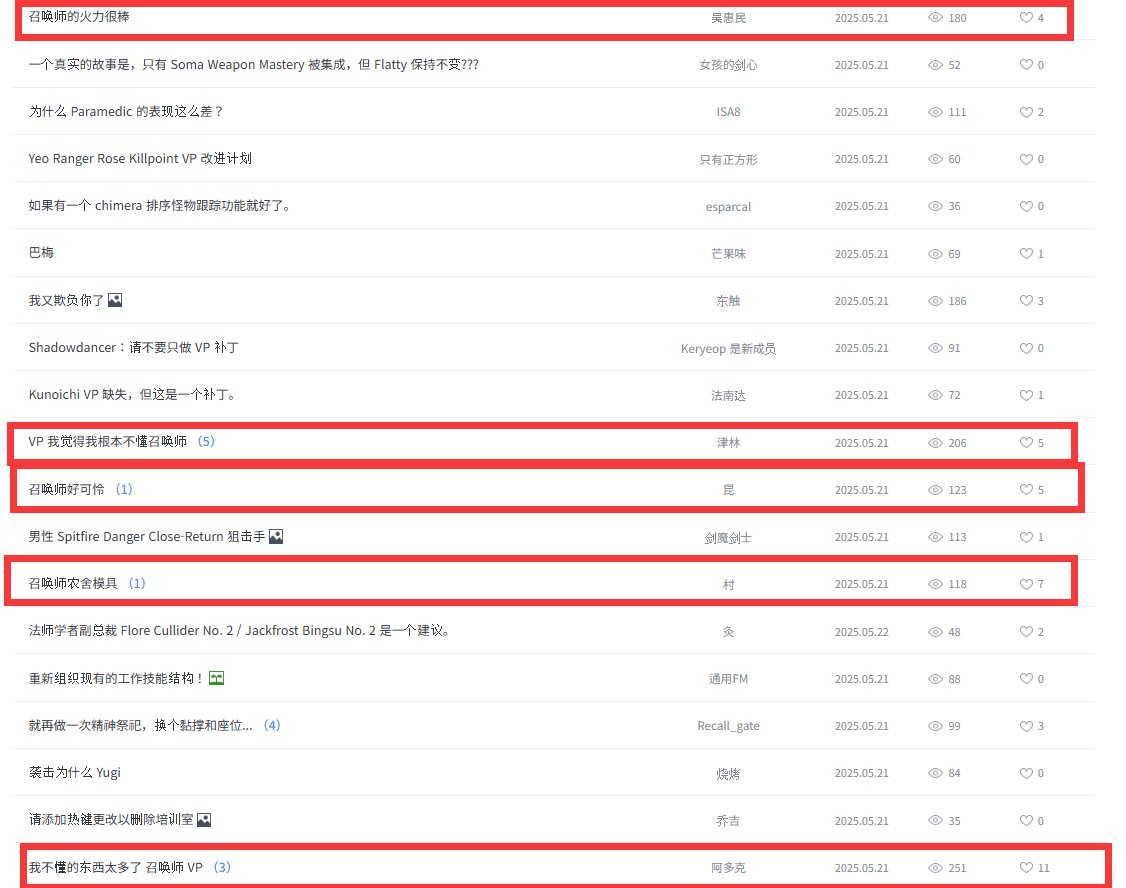Click author 'esparcal'
Screen dimensions: 1126x888
pyautogui.click(x=728, y=207)
